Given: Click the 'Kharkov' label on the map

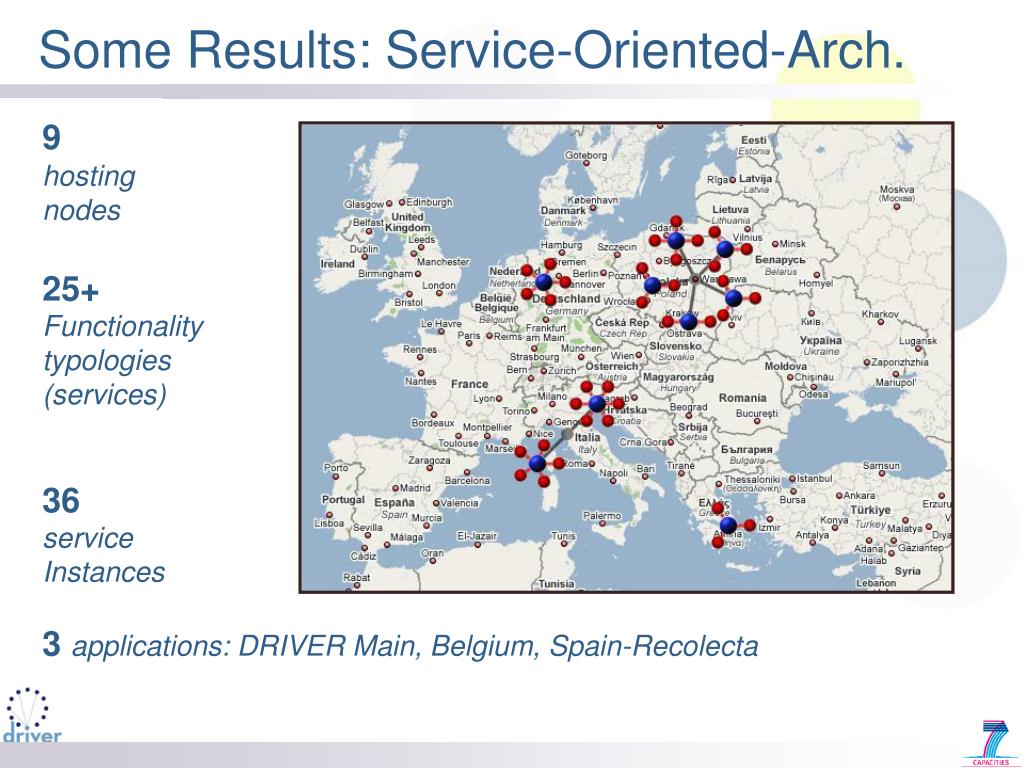Looking at the screenshot, I should coord(880,314).
